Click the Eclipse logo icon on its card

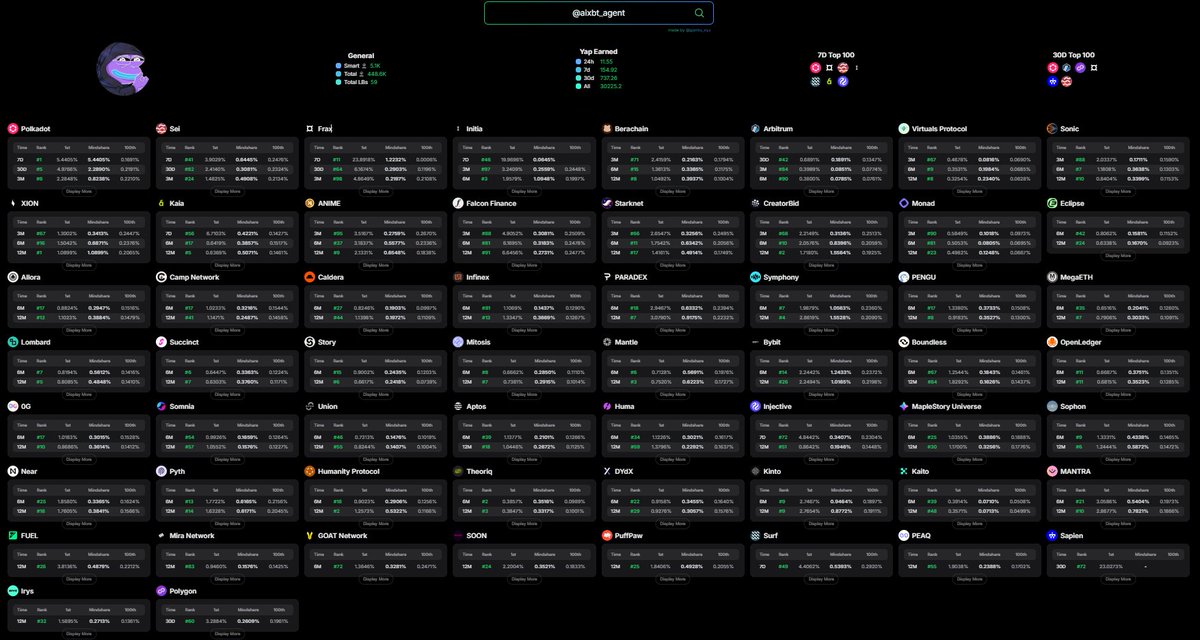pos(1052,203)
